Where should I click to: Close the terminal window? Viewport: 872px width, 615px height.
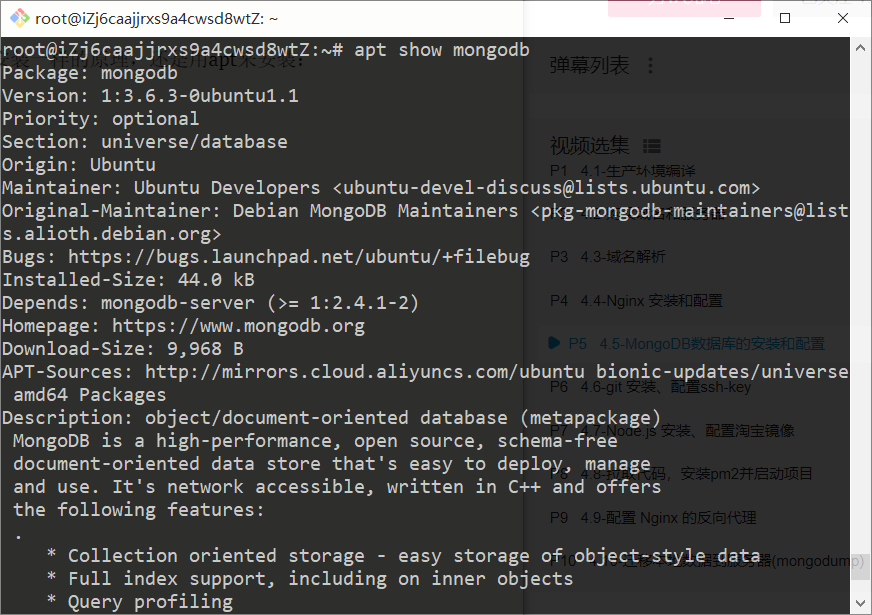(x=843, y=18)
